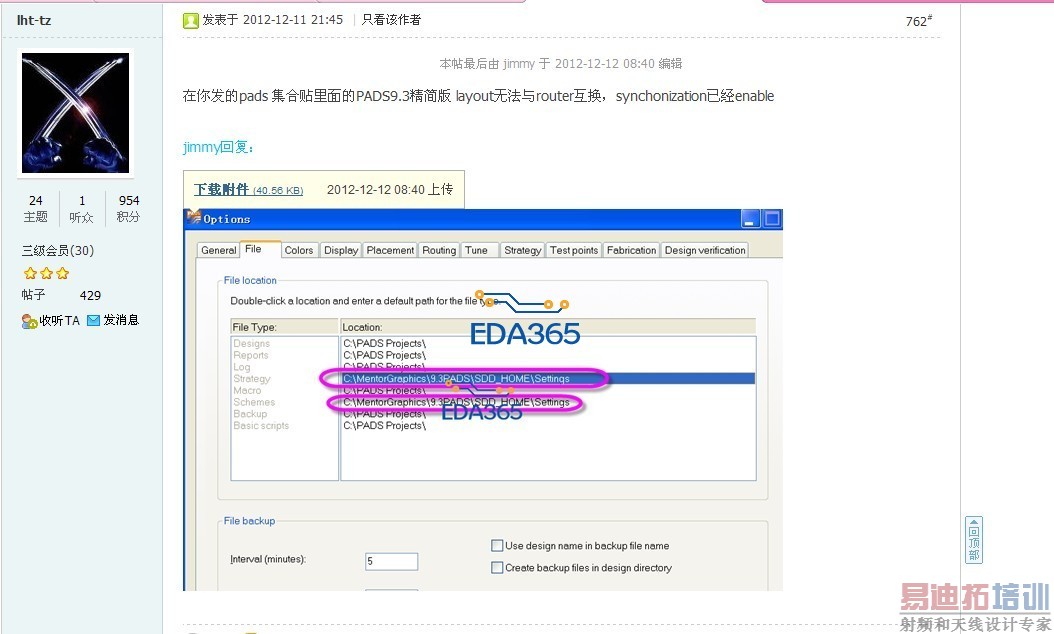Select Backup in File Type list
The width and height of the screenshot is (1054, 634).
(250, 413)
